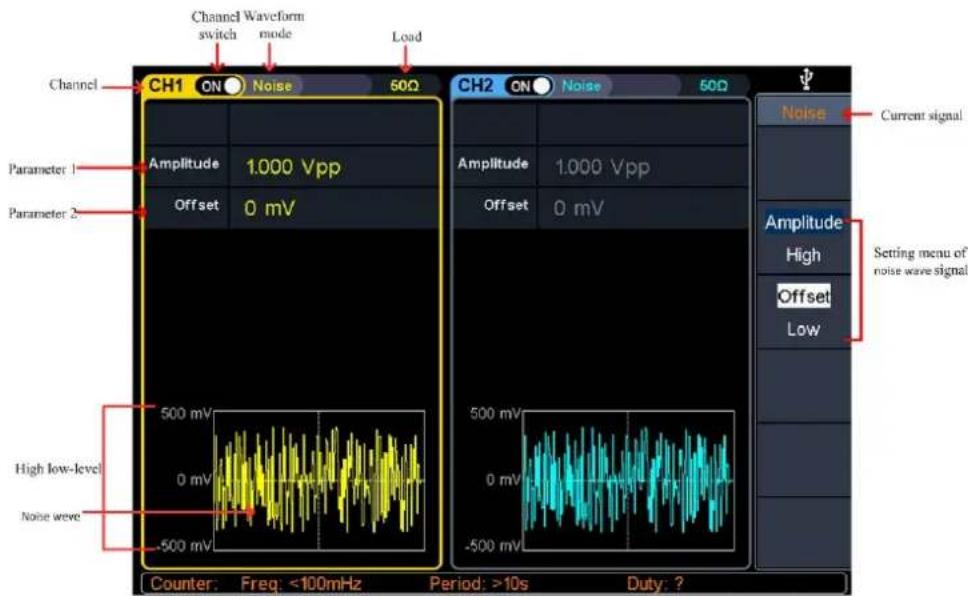Viewport: 968px width, 596px height.
Task: Select the CH2 channel label
Action: (475, 85)
